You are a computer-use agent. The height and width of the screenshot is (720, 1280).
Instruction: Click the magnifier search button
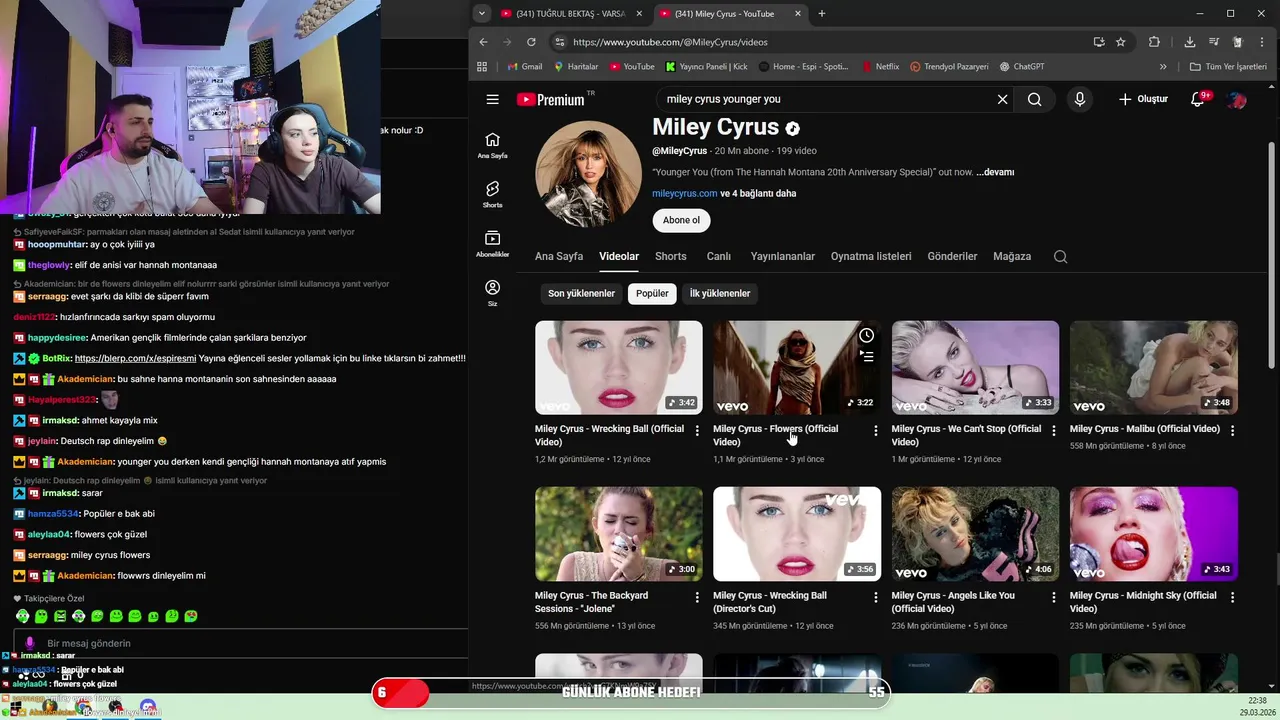pos(1034,99)
